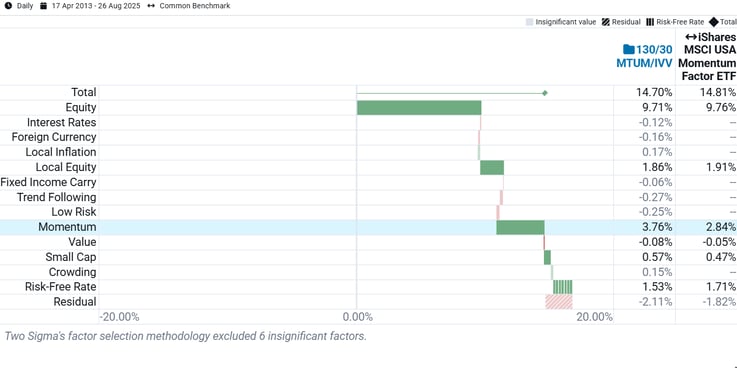
Task: Click the Total diamond legend icon
Action: point(713,22)
